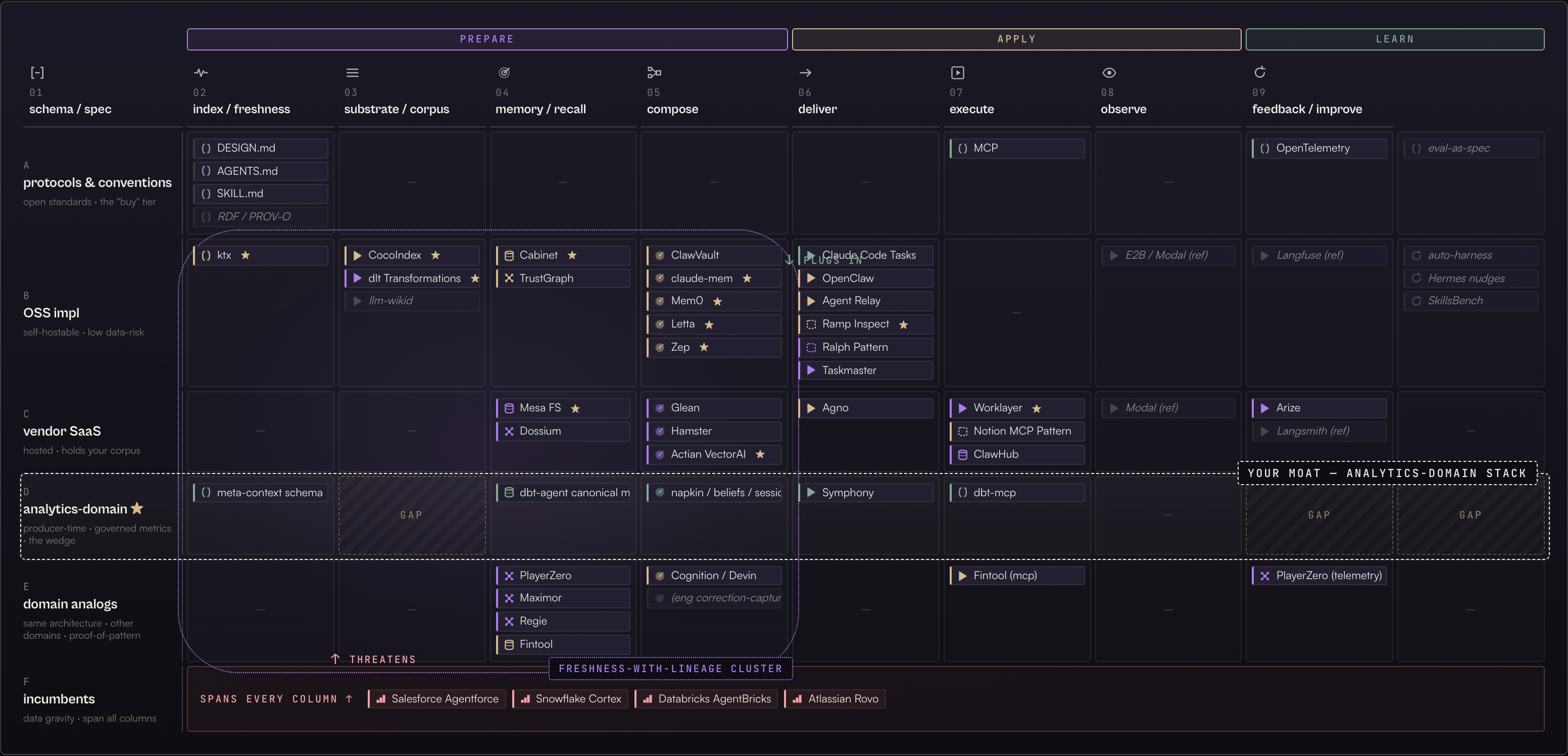Click the execute play-box icon
The image size is (1568, 756).
pos(957,73)
